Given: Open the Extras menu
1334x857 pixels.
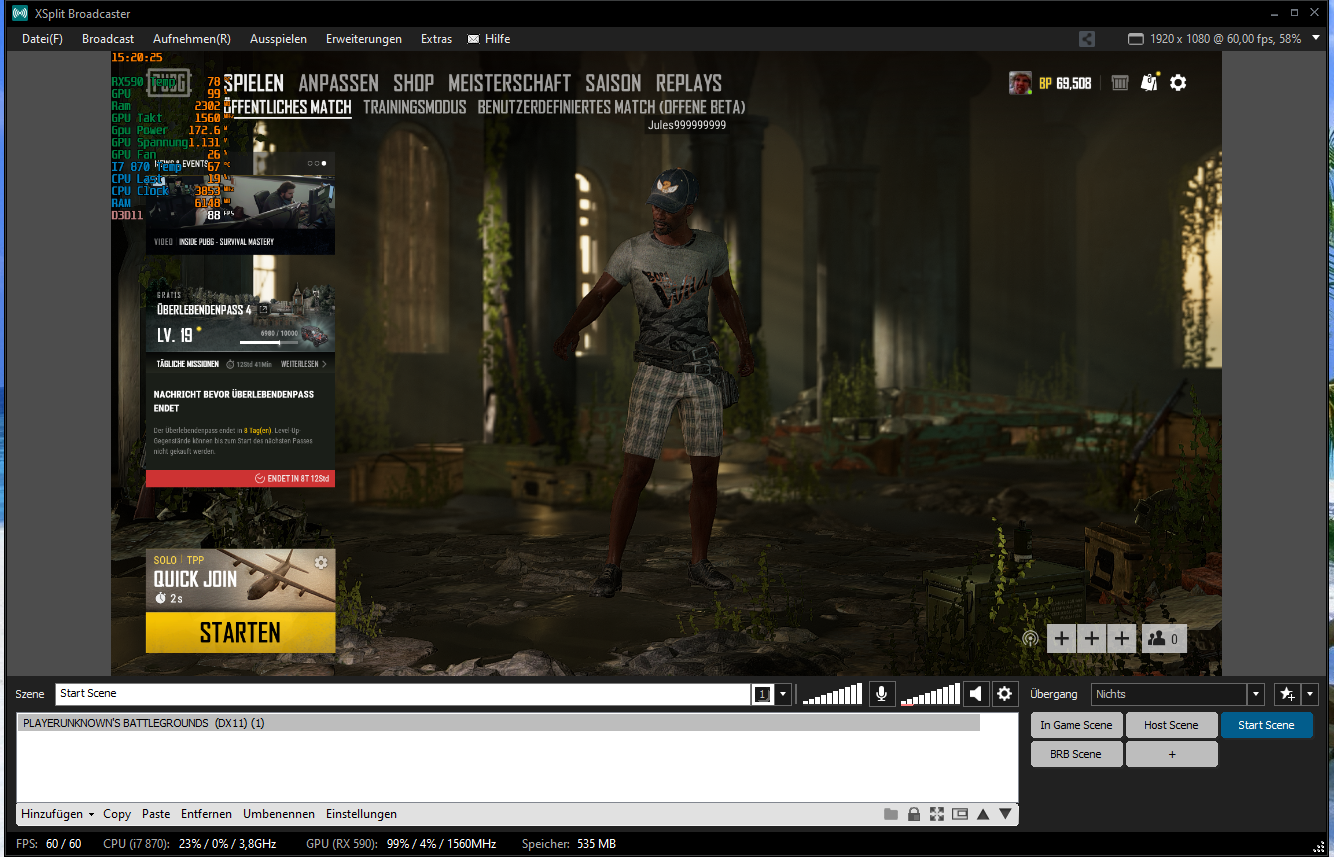Looking at the screenshot, I should point(436,39).
